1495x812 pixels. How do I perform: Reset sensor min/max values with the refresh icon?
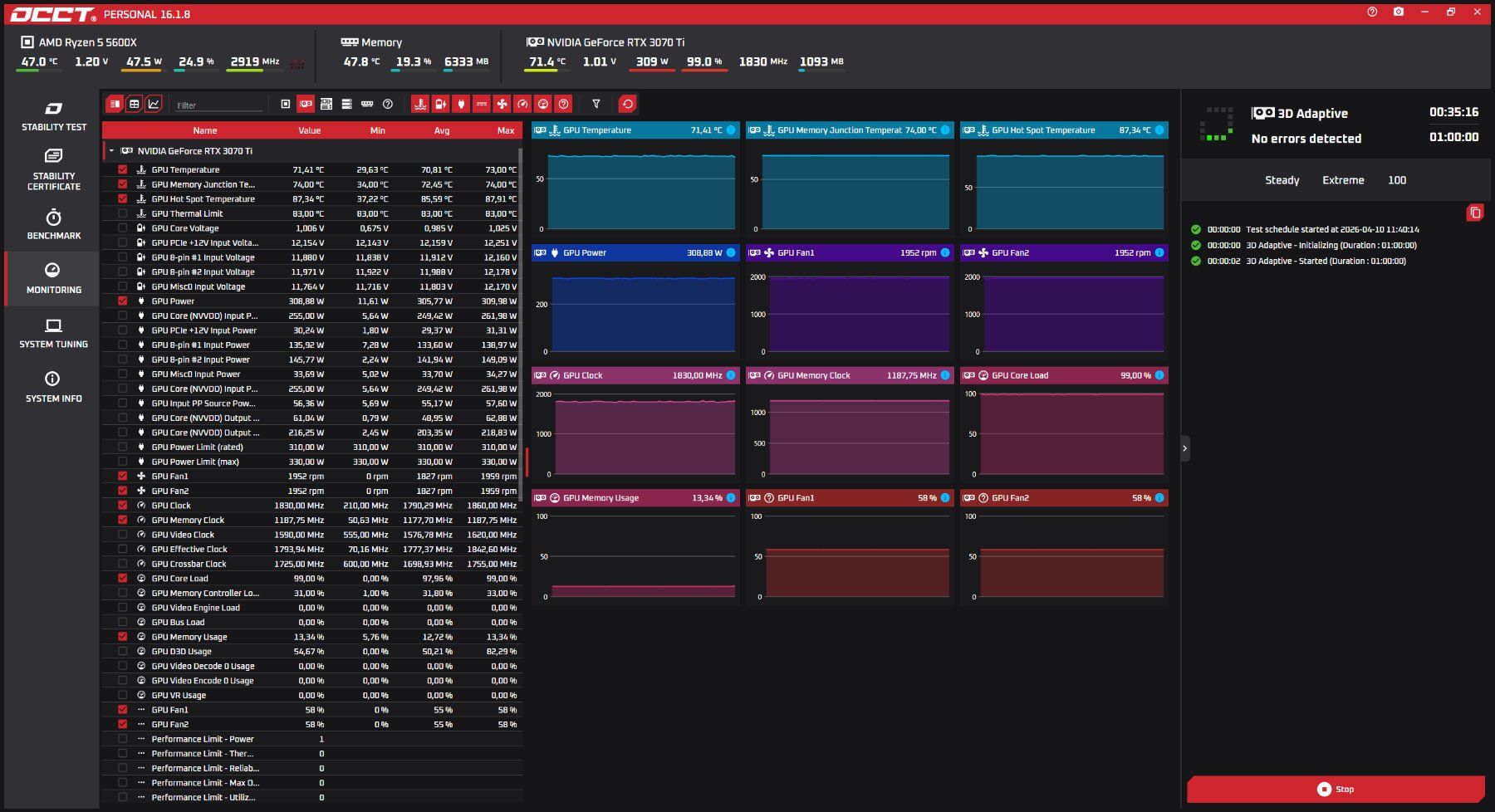pos(628,104)
